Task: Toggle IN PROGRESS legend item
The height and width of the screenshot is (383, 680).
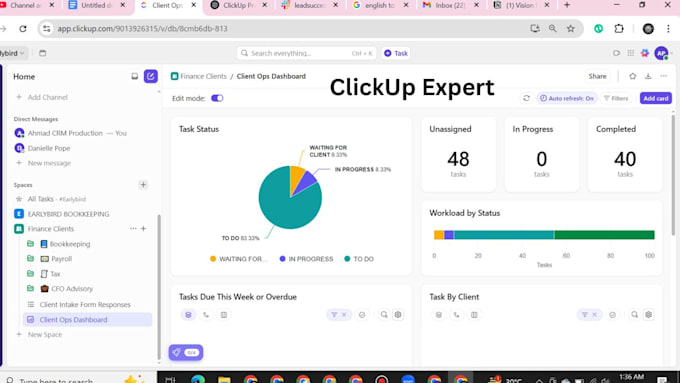Action: [x=307, y=259]
